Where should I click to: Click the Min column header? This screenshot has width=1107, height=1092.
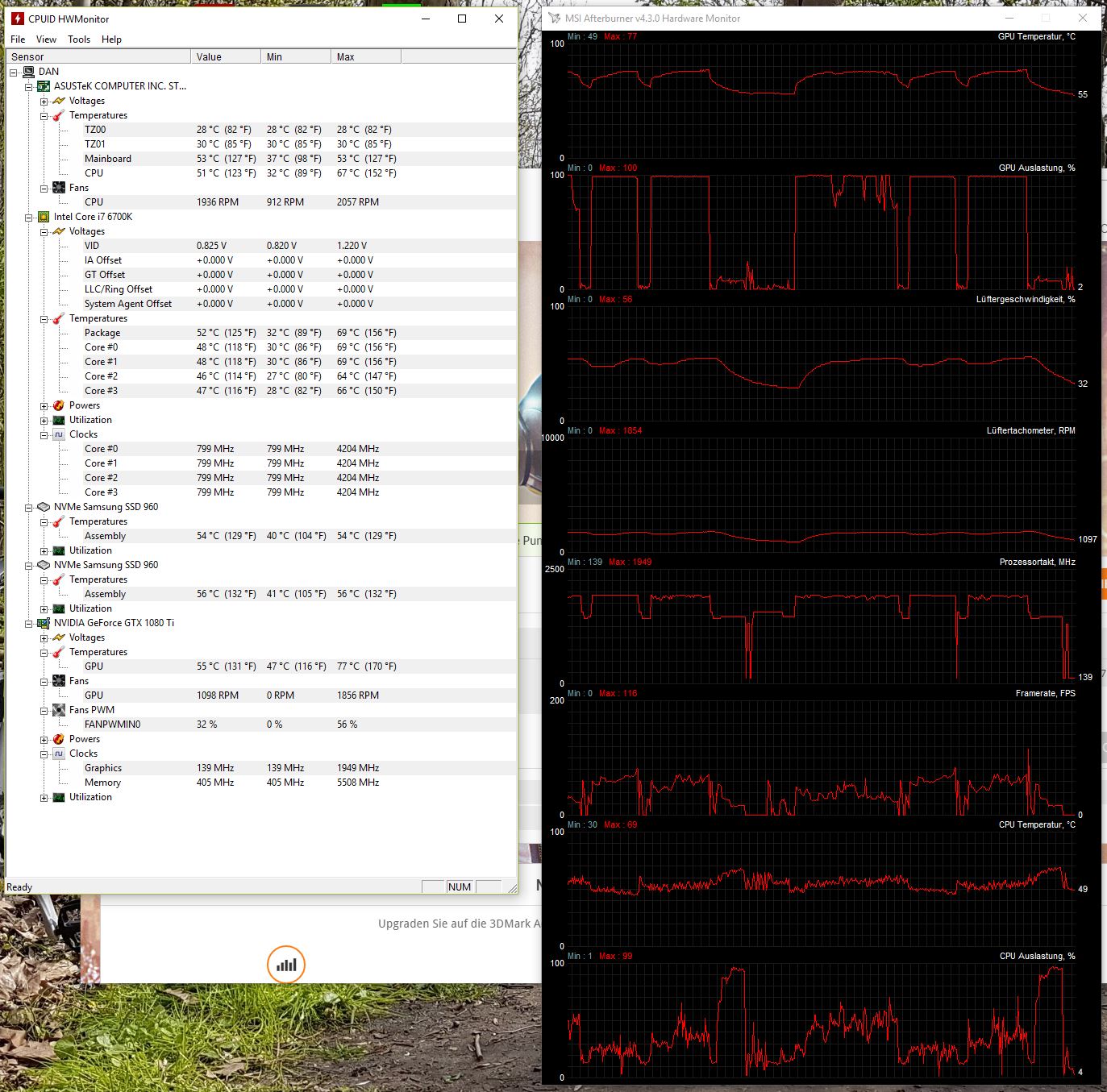pos(297,56)
